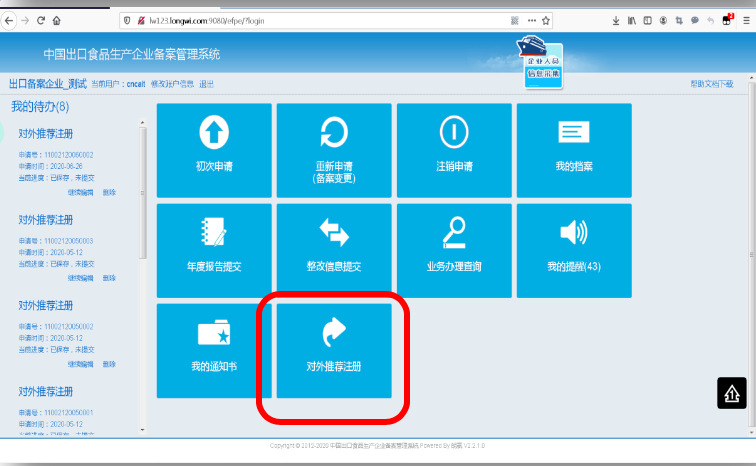Click the scroll-to-top arrow button
Image resolution: width=756 pixels, height=466 pixels.
[x=731, y=394]
